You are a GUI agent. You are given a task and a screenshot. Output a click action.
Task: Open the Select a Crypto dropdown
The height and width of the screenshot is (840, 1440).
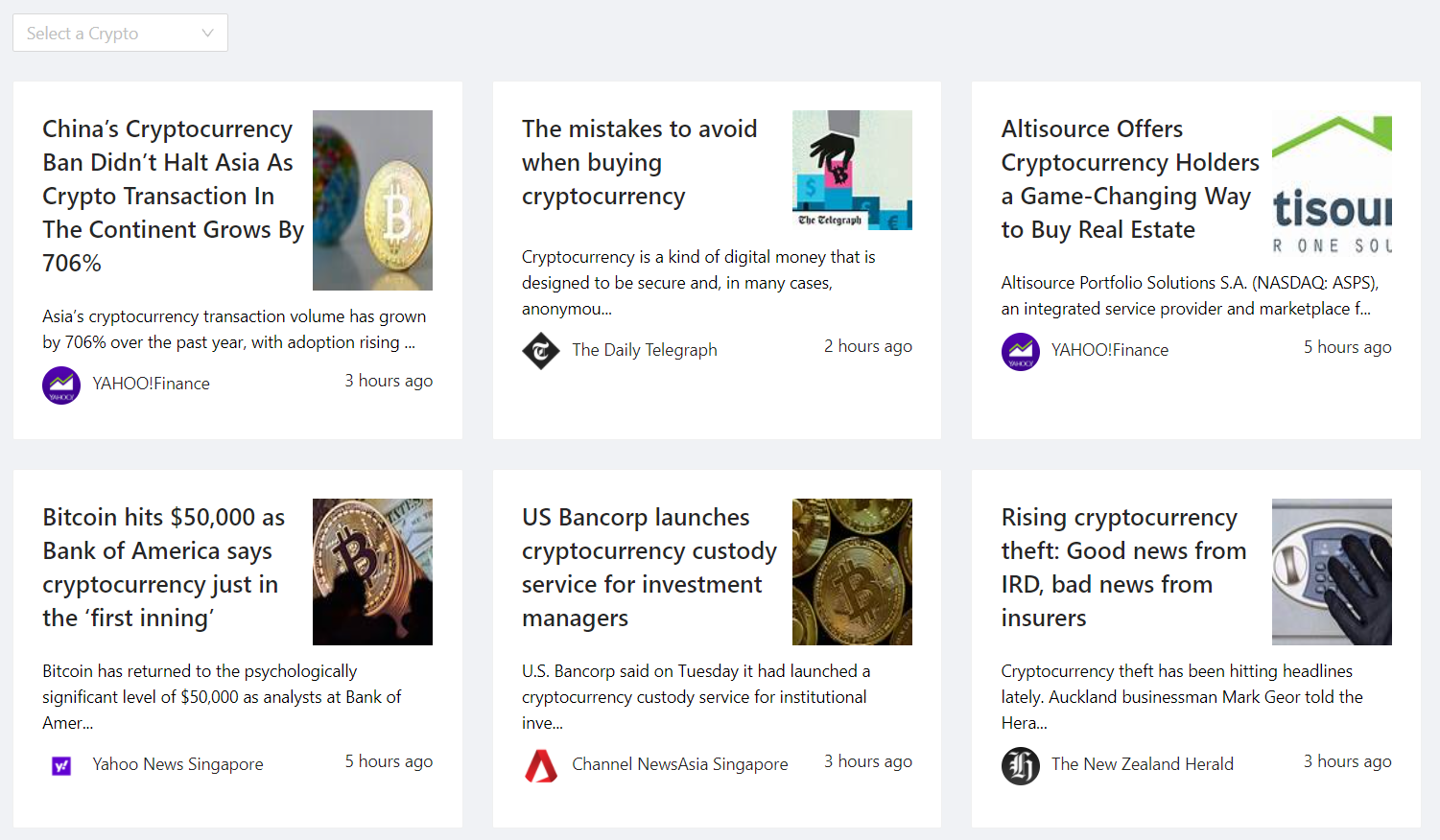[120, 33]
